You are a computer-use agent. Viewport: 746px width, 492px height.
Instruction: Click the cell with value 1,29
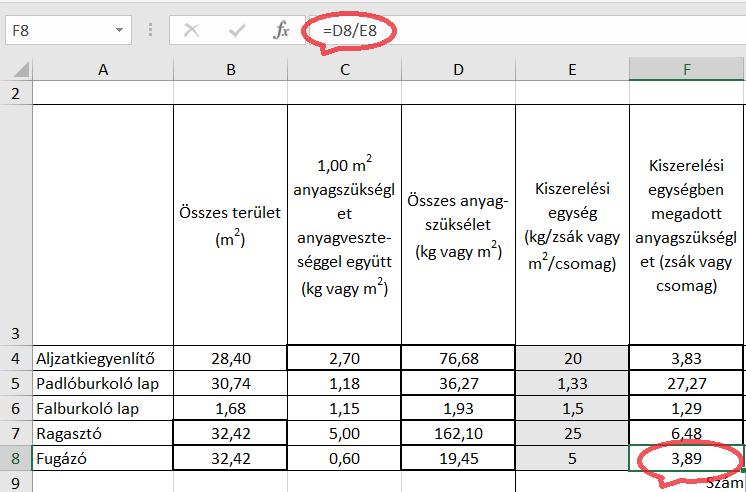687,408
